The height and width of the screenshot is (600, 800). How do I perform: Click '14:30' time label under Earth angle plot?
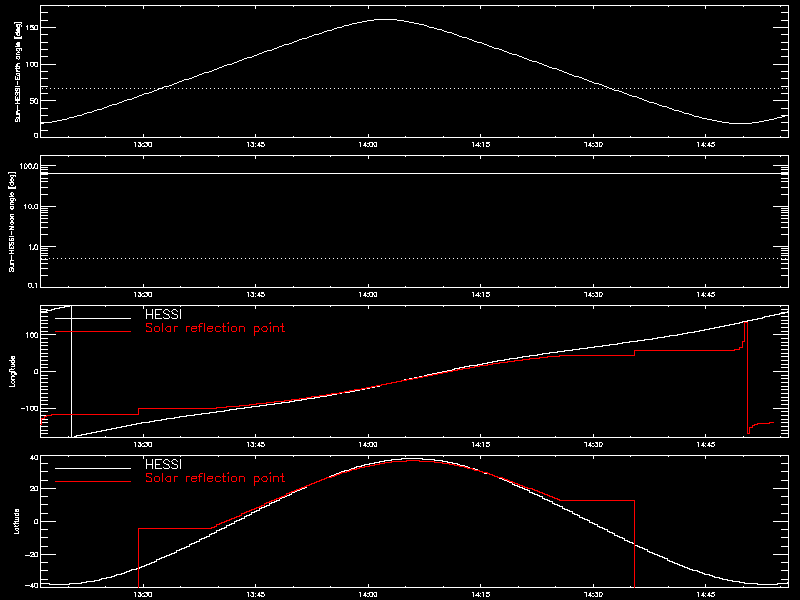pos(593,145)
